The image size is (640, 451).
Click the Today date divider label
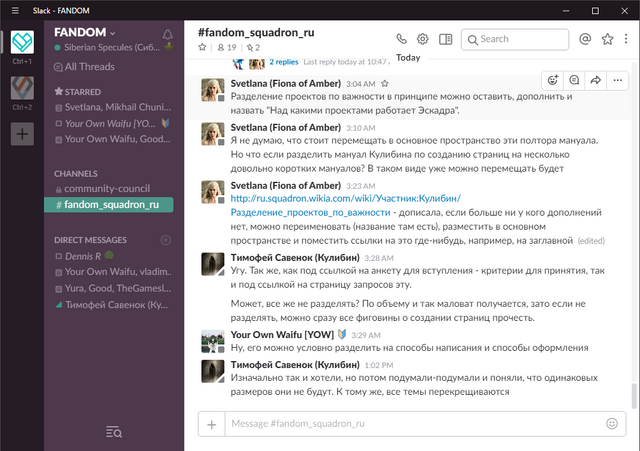click(408, 58)
